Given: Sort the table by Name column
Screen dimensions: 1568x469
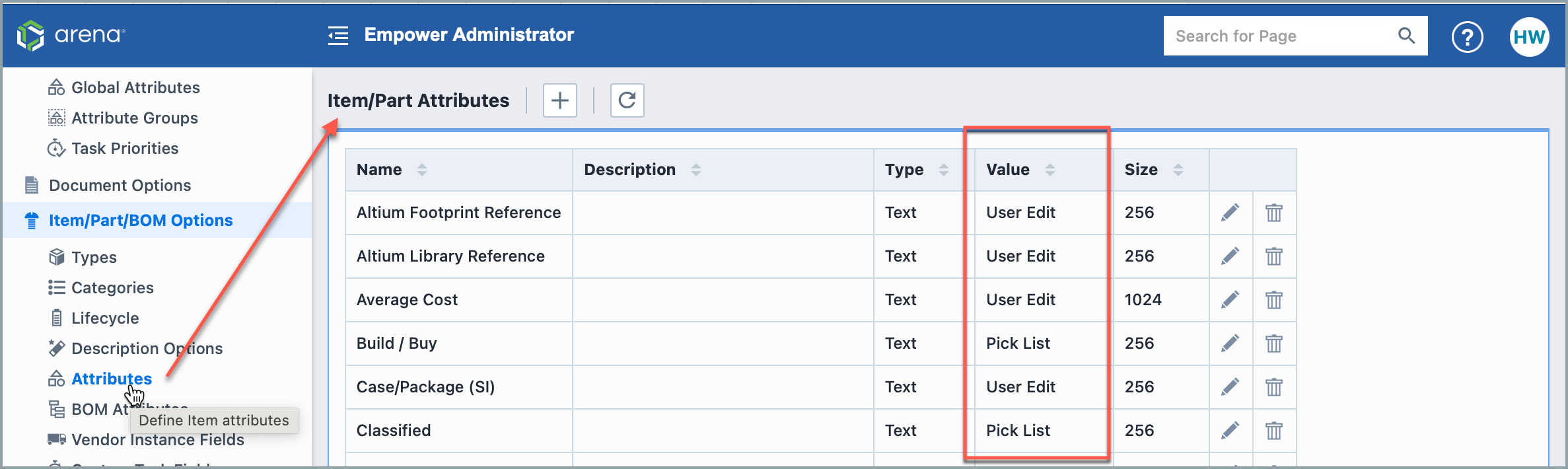Looking at the screenshot, I should (422, 170).
